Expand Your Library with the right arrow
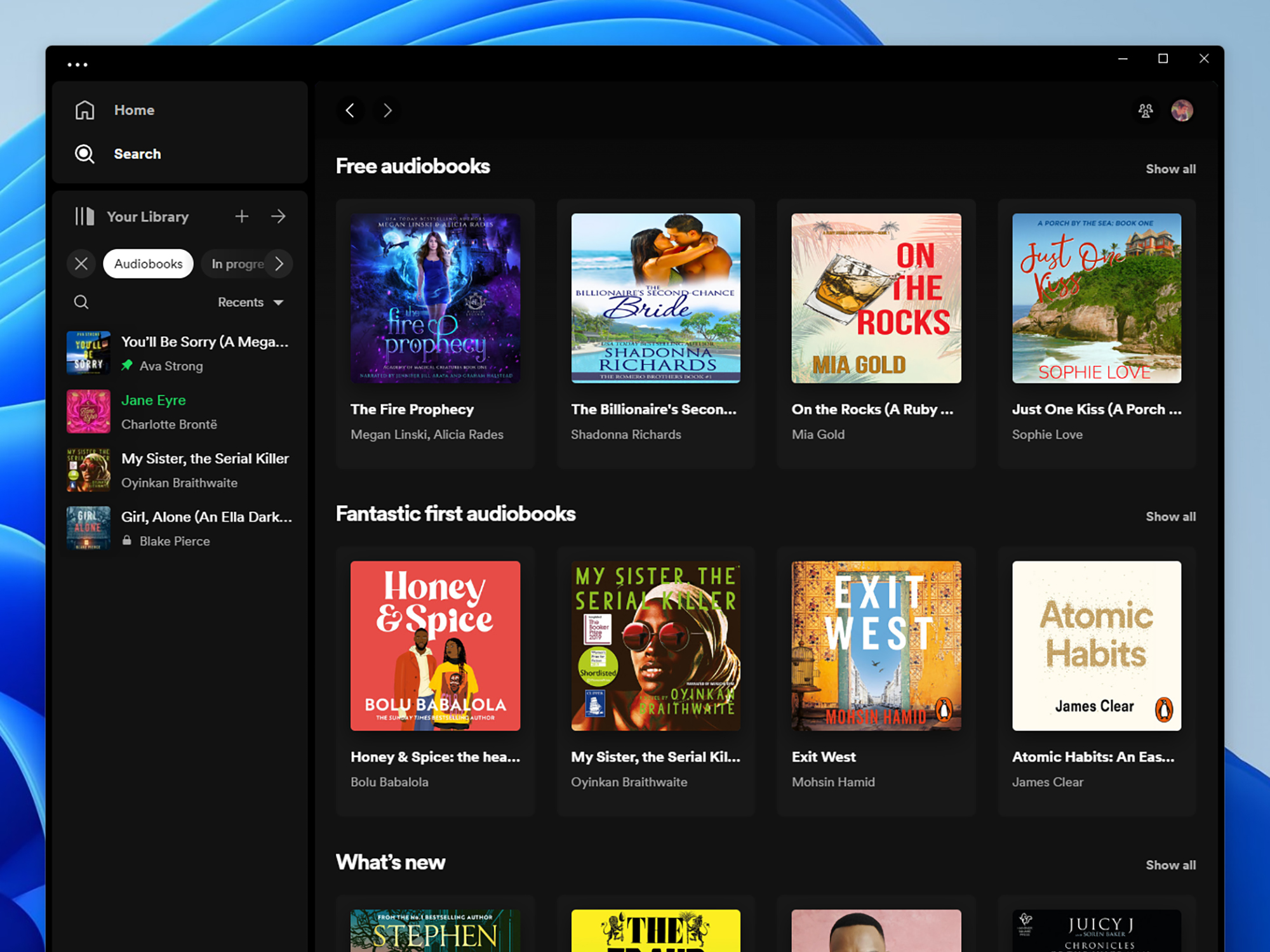1270x952 pixels. 278,216
